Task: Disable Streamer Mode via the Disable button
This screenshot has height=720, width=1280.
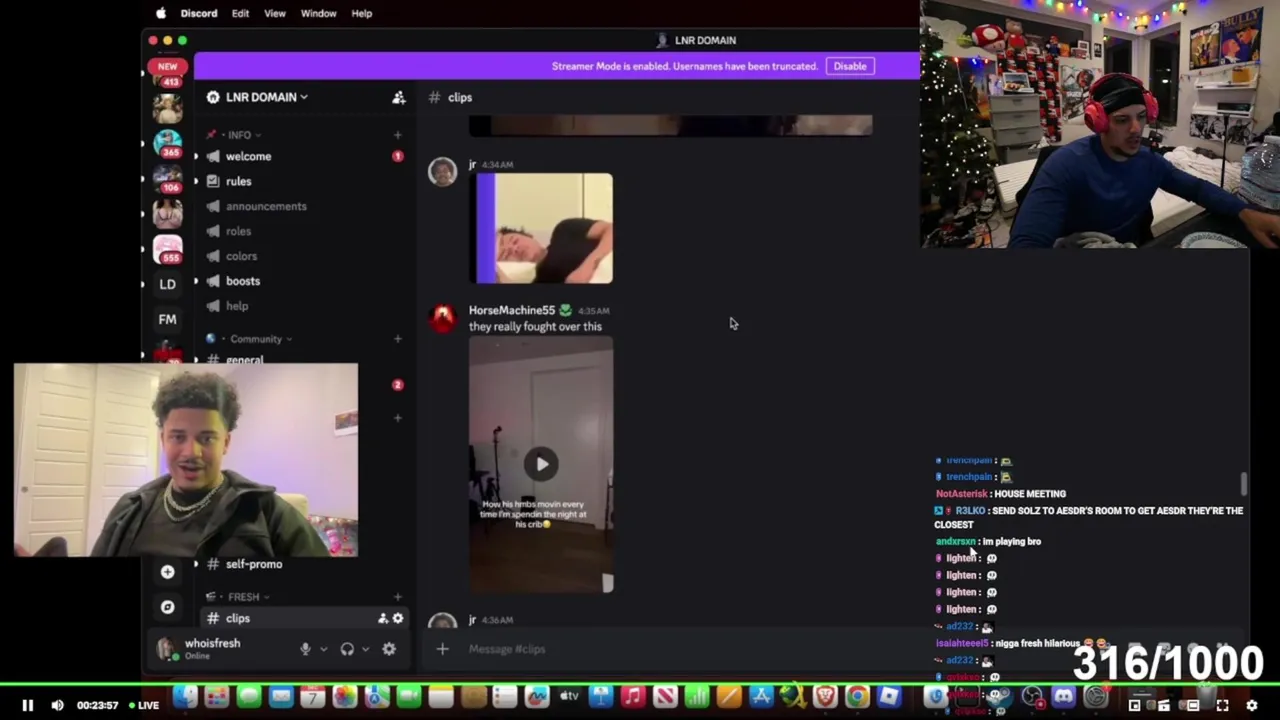Action: point(850,66)
